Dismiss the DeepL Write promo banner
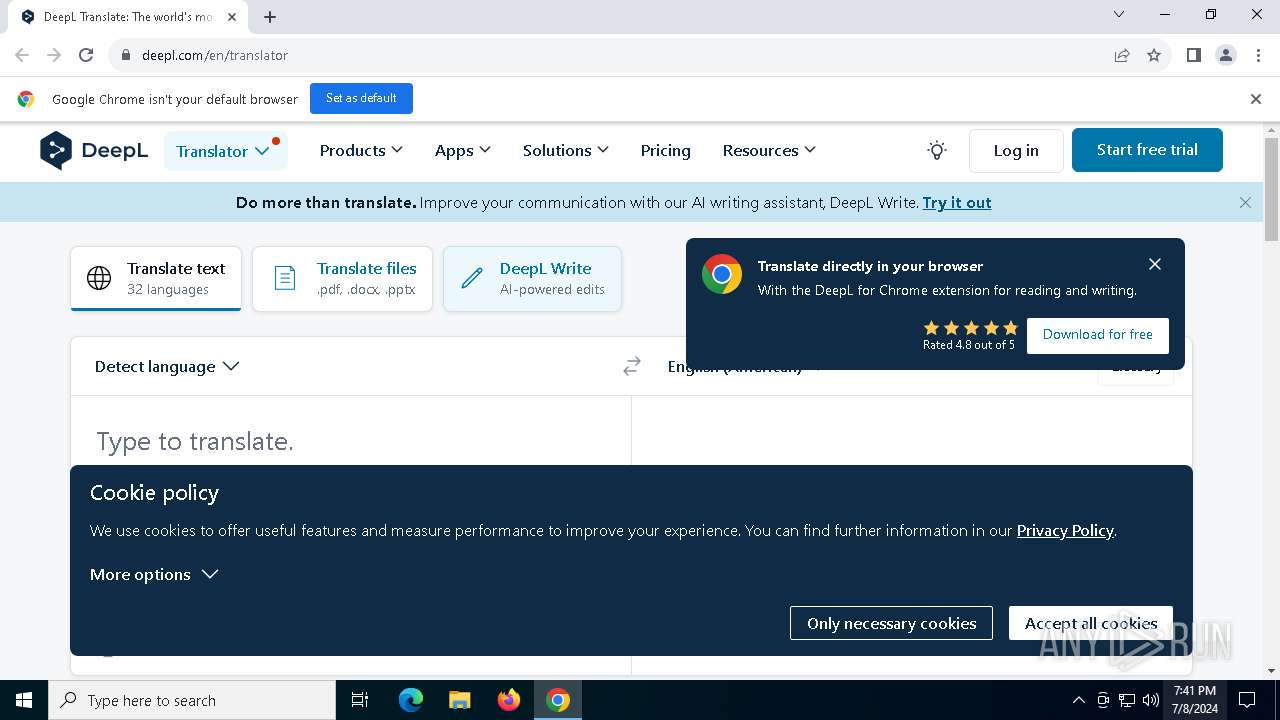Screen dimensions: 1280x720 click(x=1245, y=202)
